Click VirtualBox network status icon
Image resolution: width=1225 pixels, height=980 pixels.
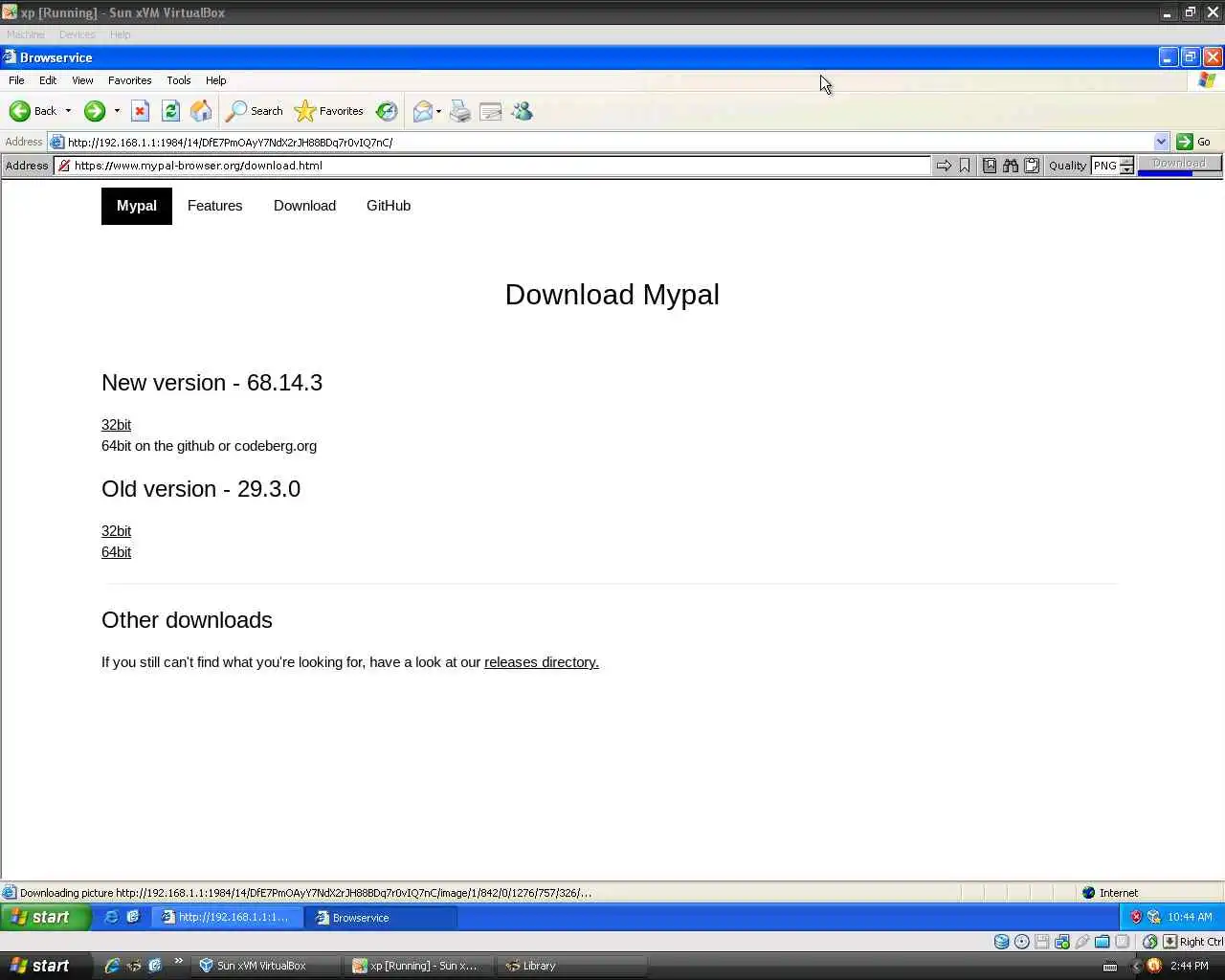point(1062,942)
